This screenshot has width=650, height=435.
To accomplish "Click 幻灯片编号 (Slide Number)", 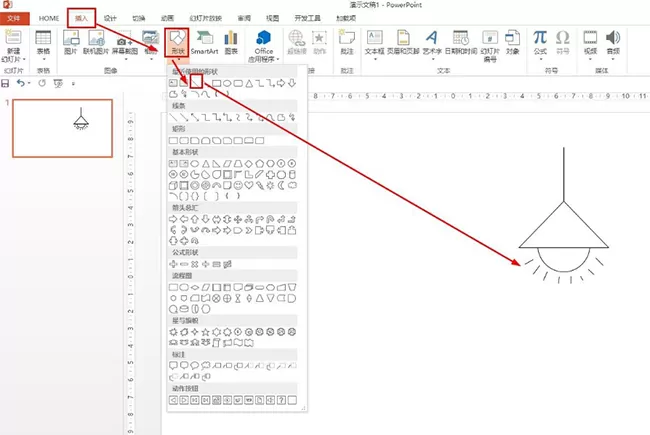I will coord(490,46).
